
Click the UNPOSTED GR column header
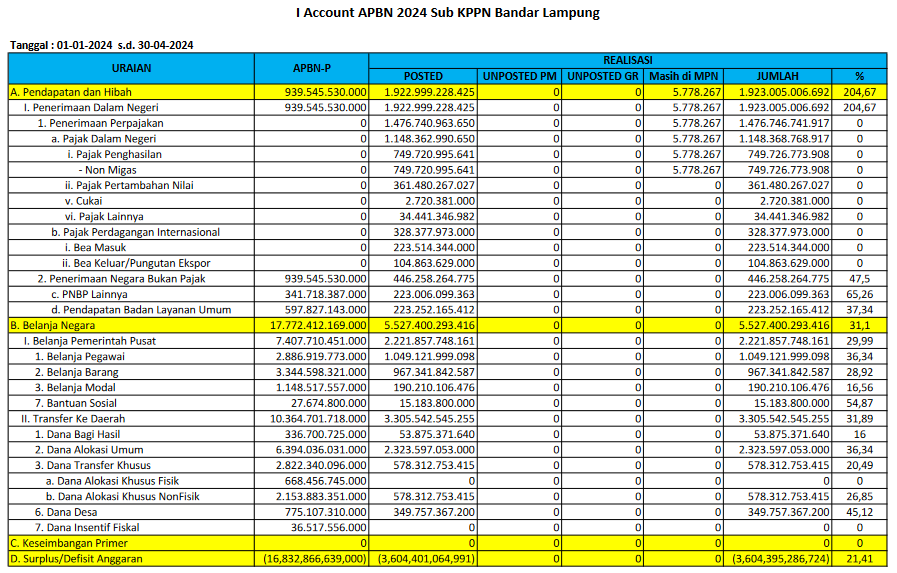602,76
